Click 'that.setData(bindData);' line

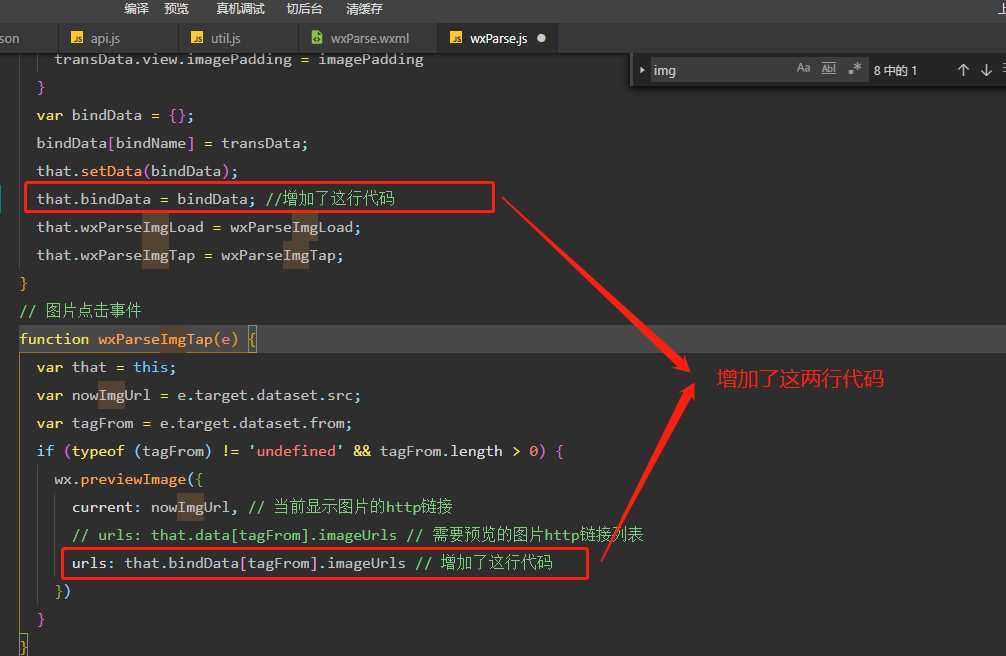[x=137, y=171]
